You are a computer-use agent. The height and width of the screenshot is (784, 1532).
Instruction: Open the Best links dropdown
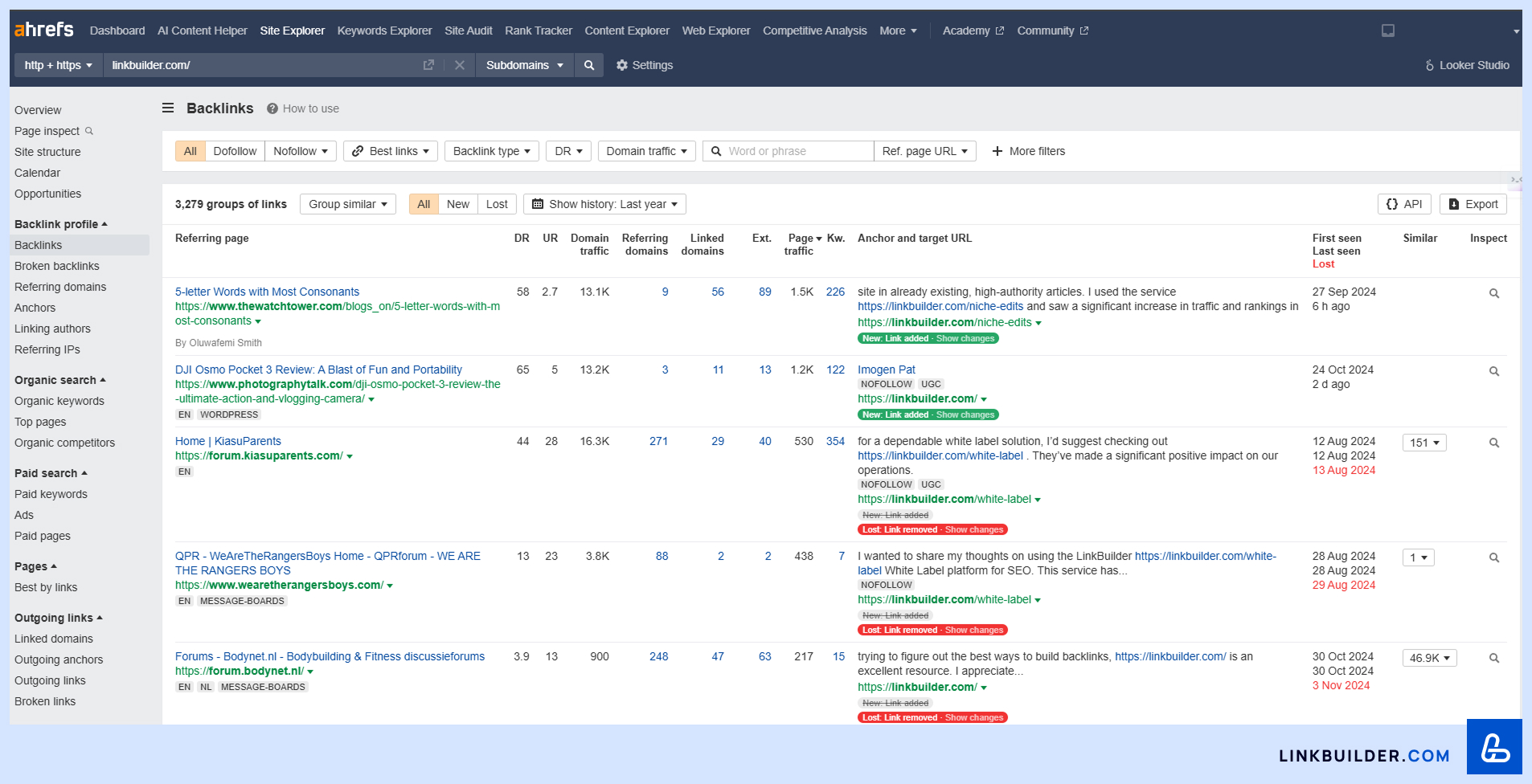391,151
